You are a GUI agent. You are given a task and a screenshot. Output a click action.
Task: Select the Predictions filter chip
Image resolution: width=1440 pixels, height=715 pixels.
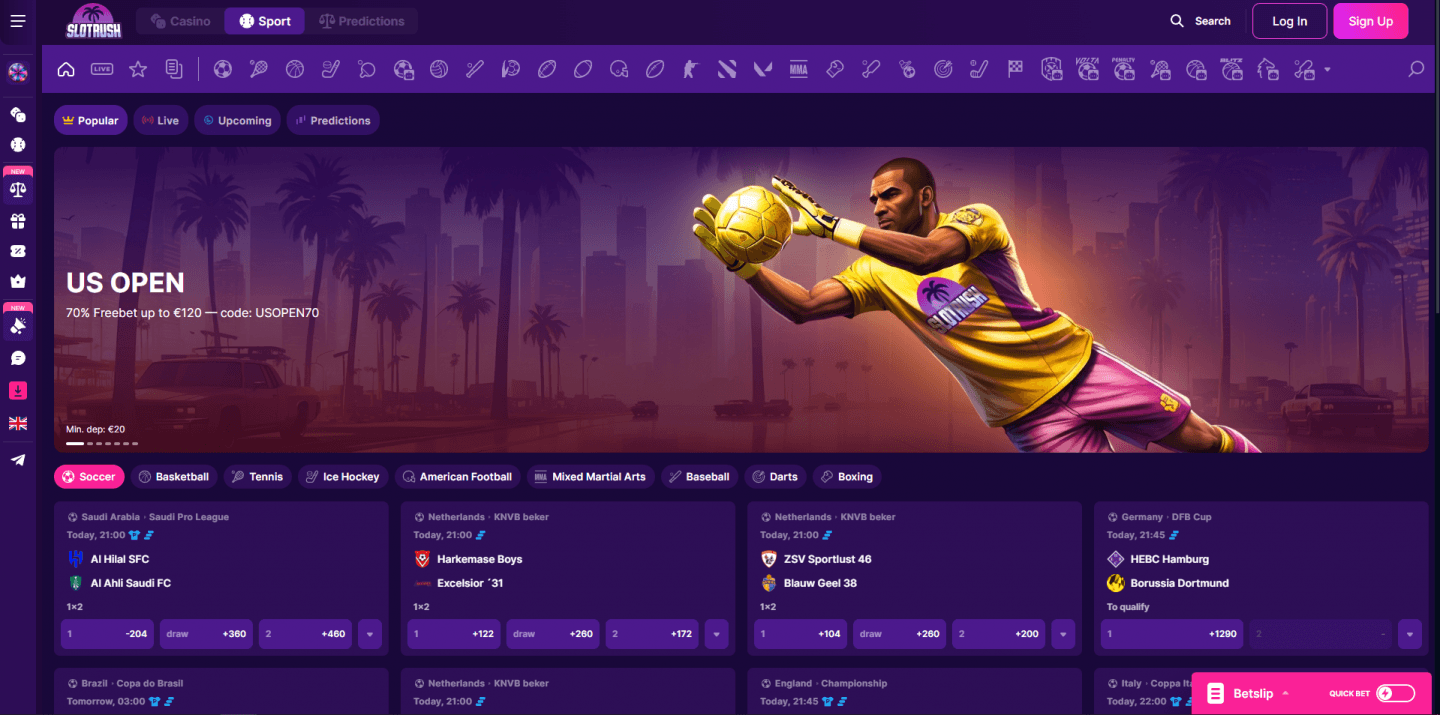(x=333, y=120)
